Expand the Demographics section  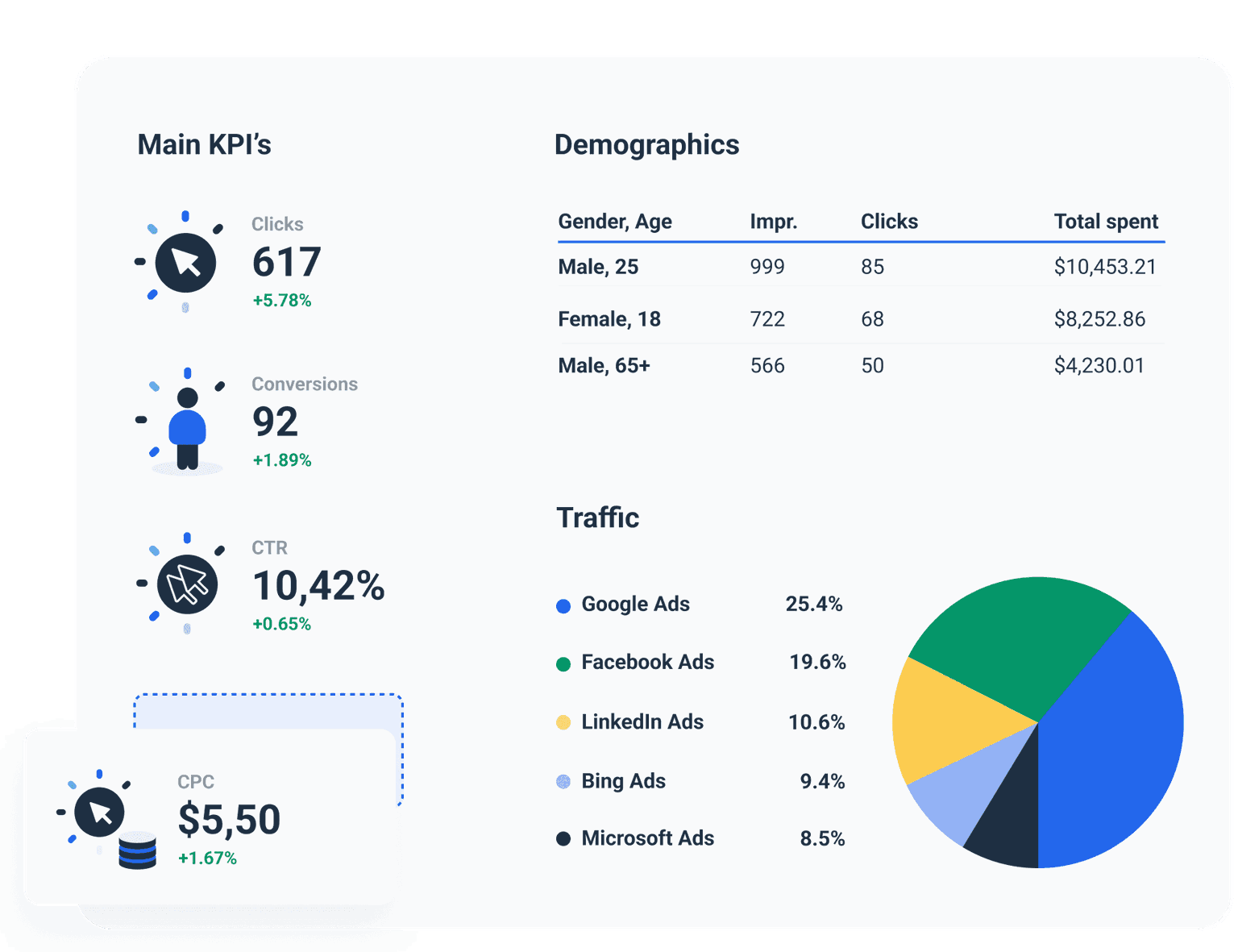point(646,145)
